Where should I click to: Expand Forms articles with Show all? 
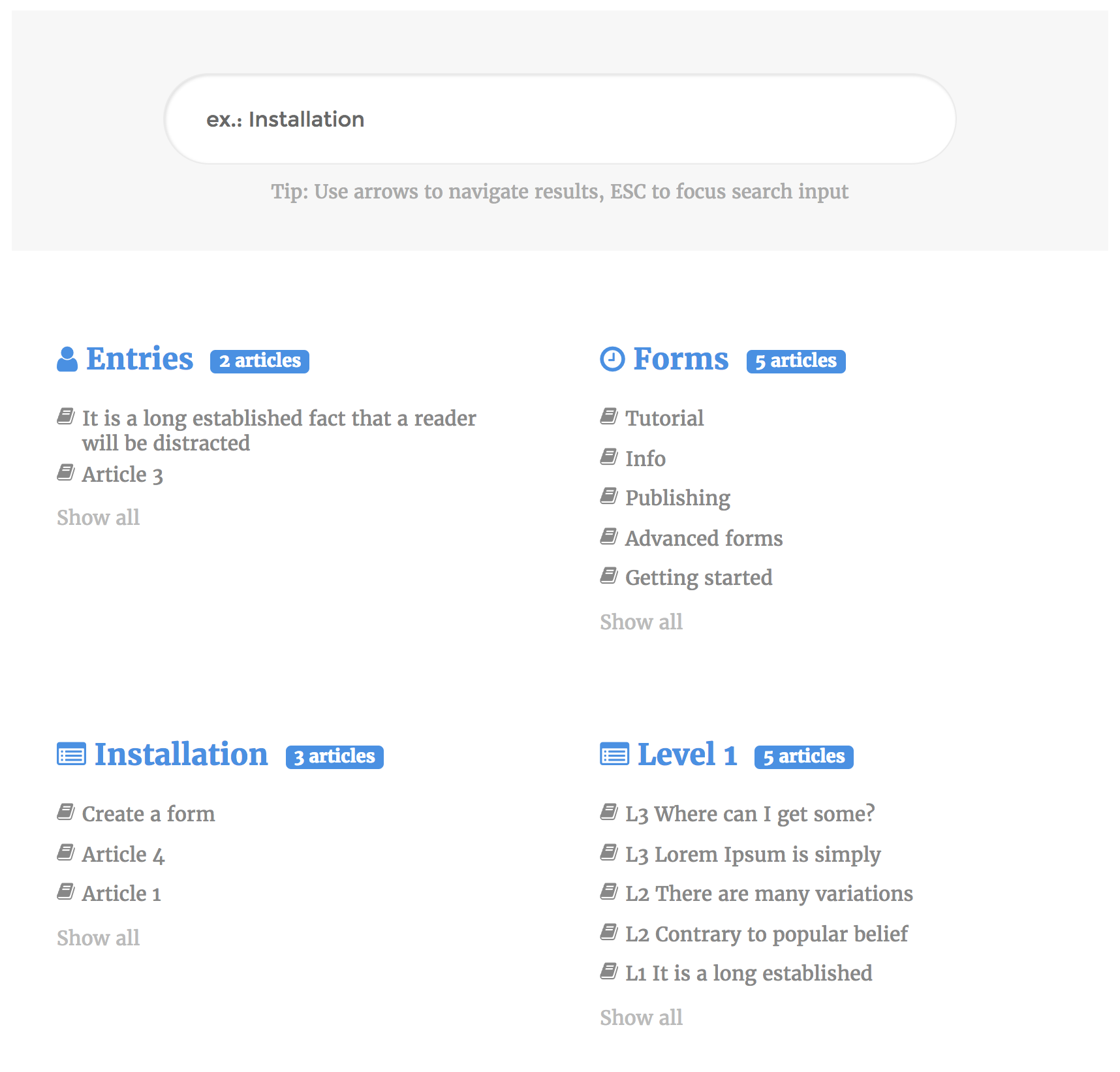tap(642, 622)
